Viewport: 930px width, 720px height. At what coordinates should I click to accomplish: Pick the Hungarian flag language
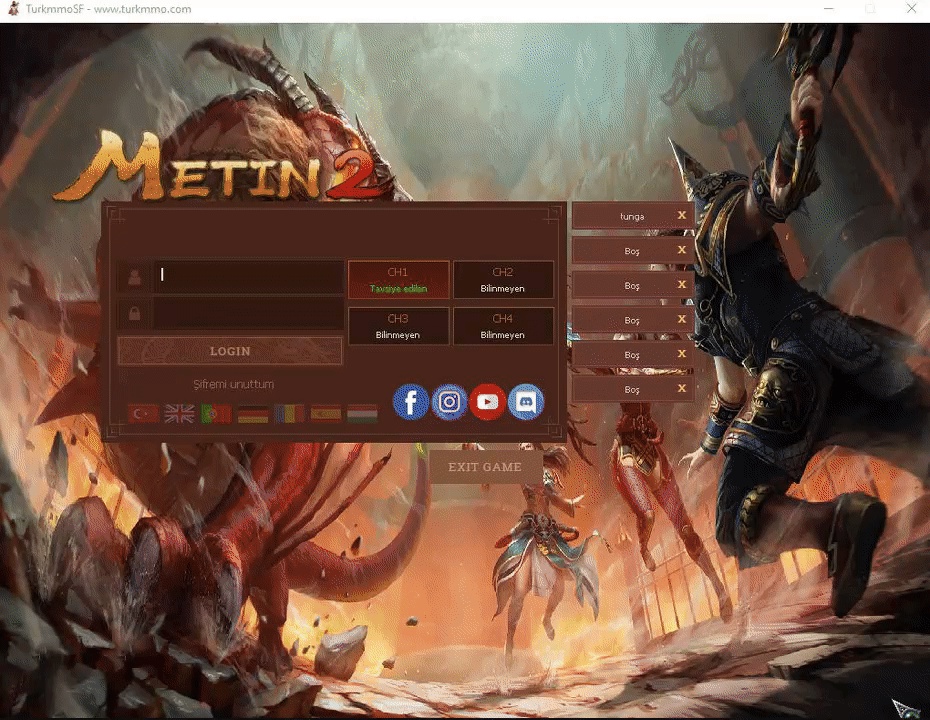[362, 413]
